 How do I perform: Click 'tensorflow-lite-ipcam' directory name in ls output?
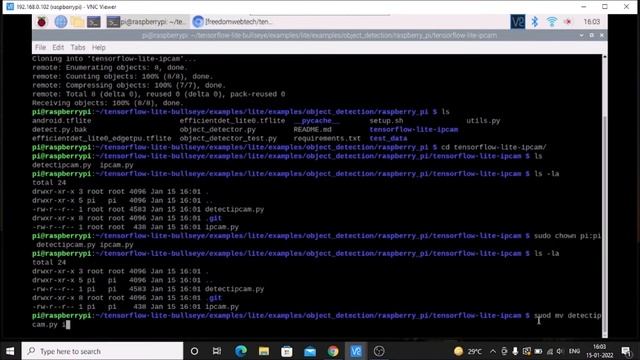[413, 129]
